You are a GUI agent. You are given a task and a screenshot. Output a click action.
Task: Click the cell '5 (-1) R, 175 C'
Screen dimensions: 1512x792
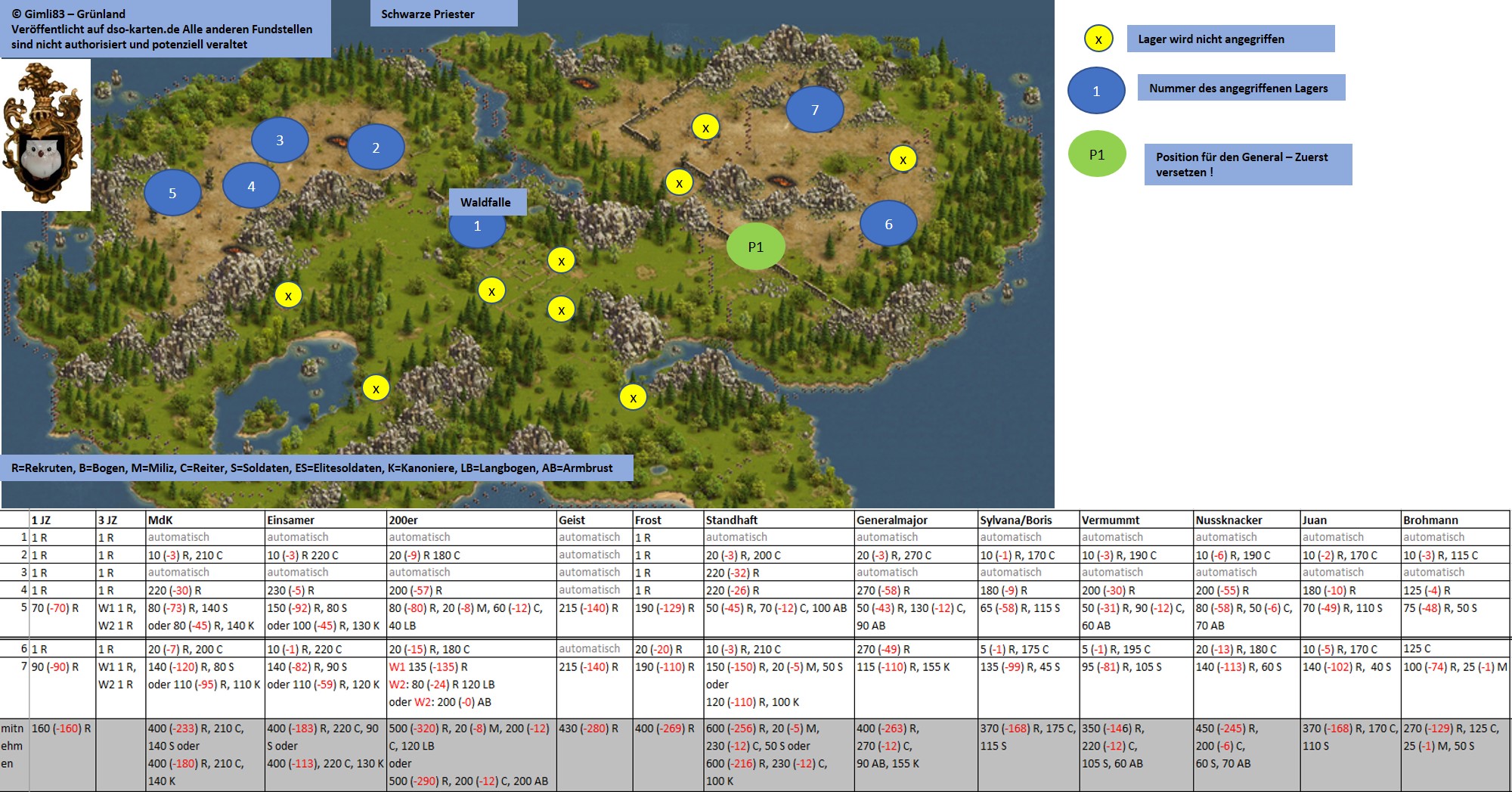(1029, 649)
